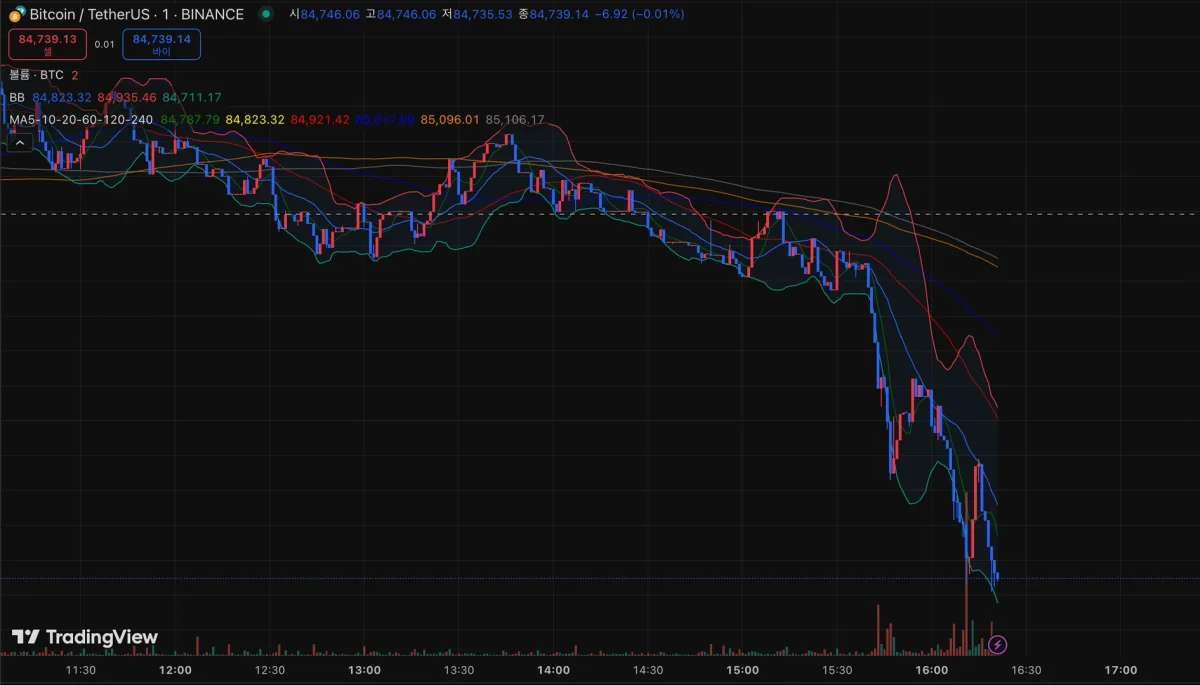The height and width of the screenshot is (685, 1200).
Task: Click the 12:00 time axis label
Action: point(175,670)
